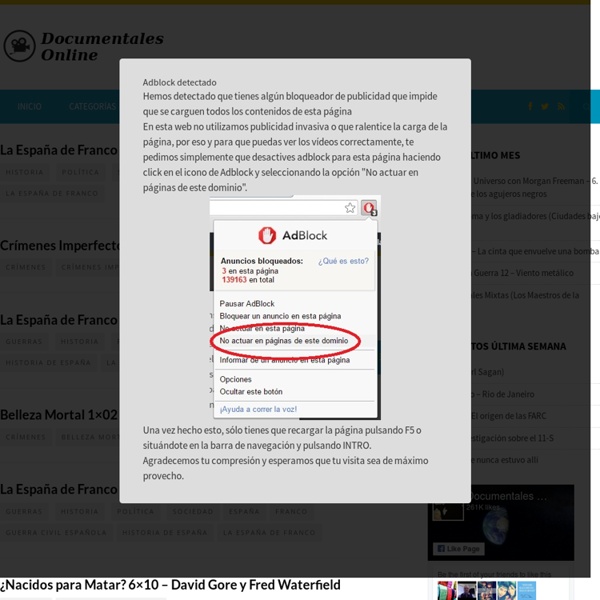The image size is (600, 600).
Task: Select the SOCIEDAD tag in the lower tag row
Action: (193, 511)
